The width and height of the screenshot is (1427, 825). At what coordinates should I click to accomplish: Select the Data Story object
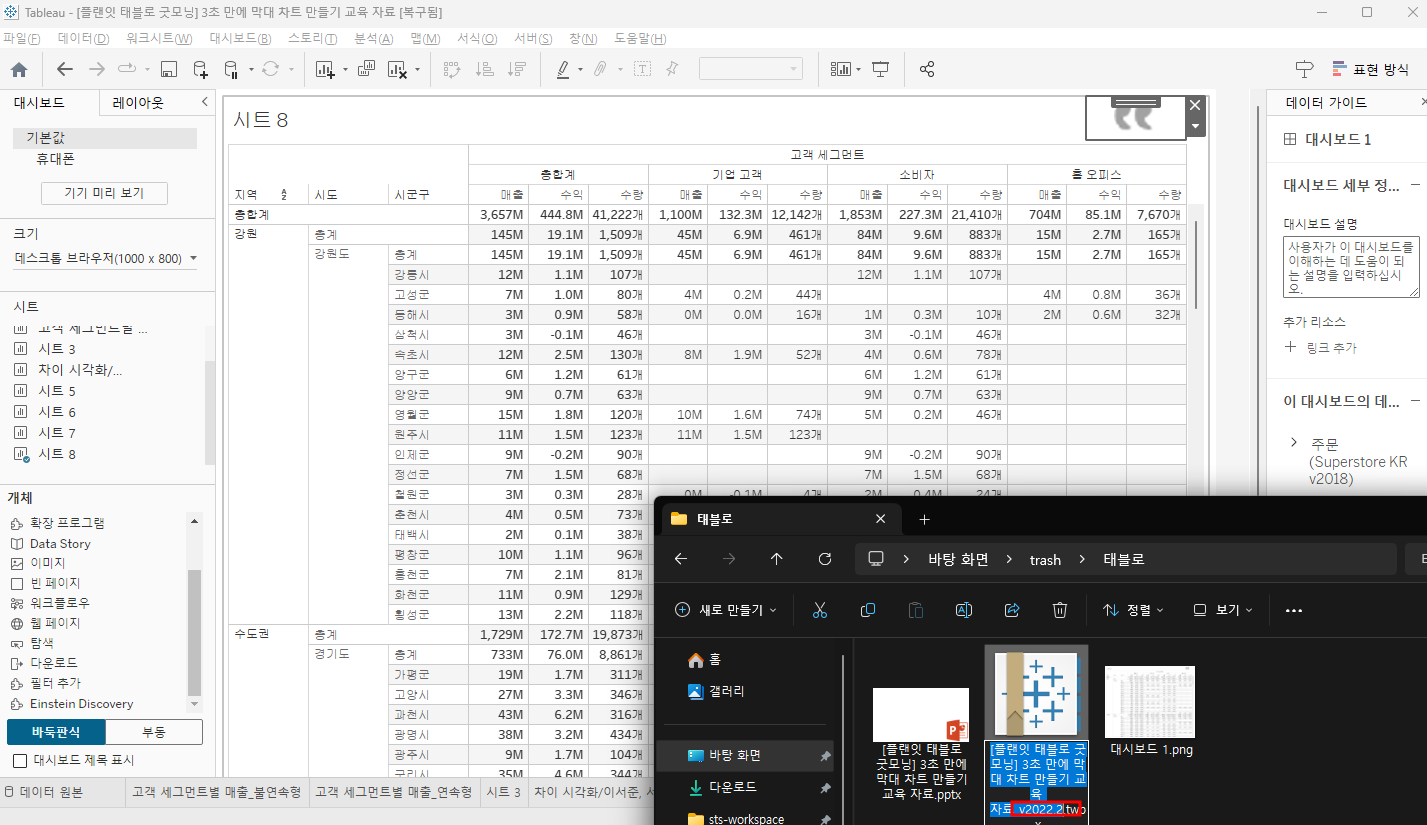coord(60,544)
